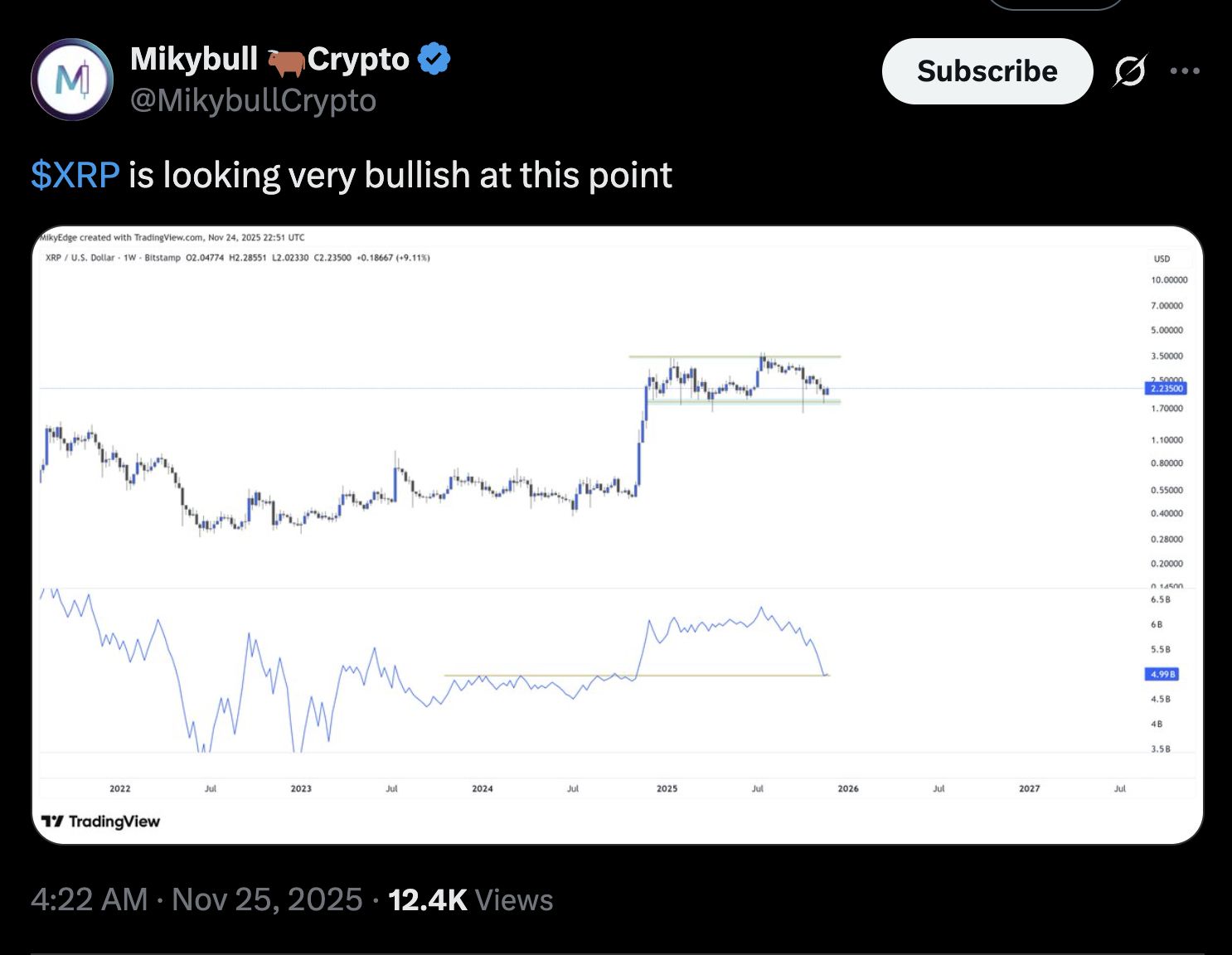Select the TradingView logo on the chart
The width and height of the screenshot is (1232, 955).
(101, 821)
